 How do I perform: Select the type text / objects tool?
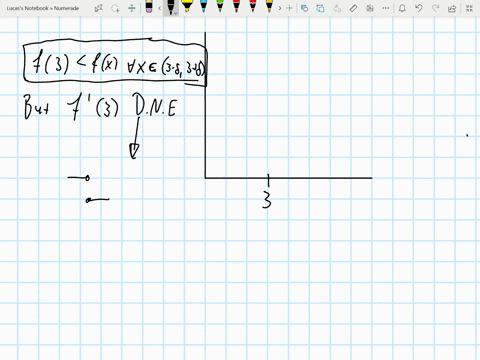pos(99,8)
